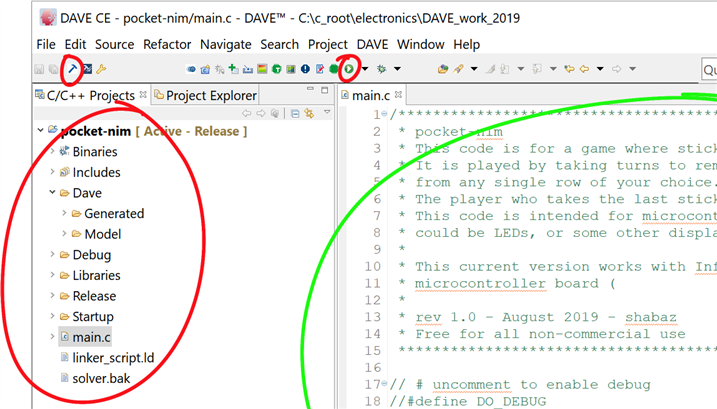The image size is (717, 409).
Task: Collapse the pocket-nim project node
Action: pos(40,130)
